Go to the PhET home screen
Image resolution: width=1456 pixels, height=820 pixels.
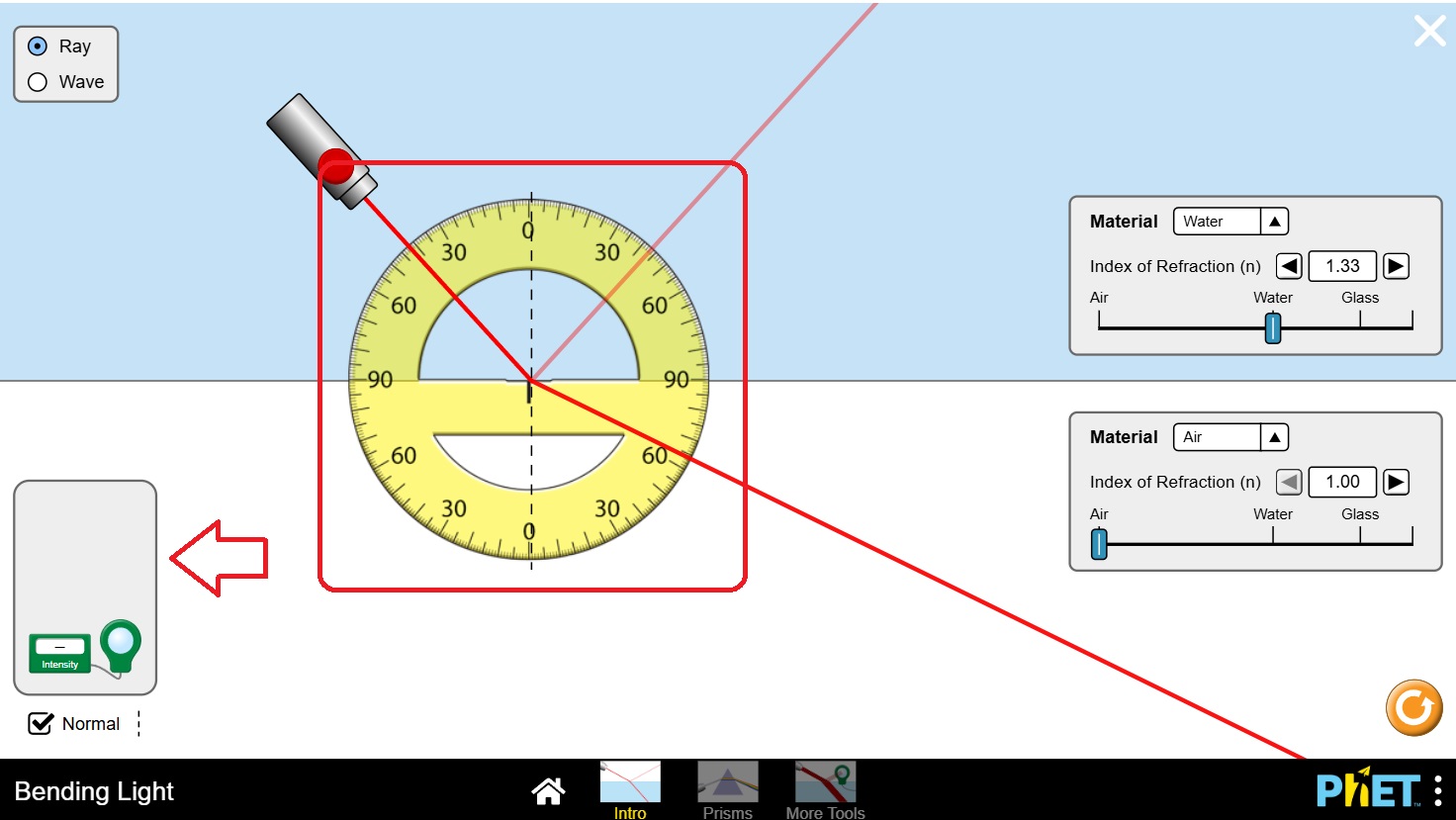pyautogui.click(x=548, y=790)
